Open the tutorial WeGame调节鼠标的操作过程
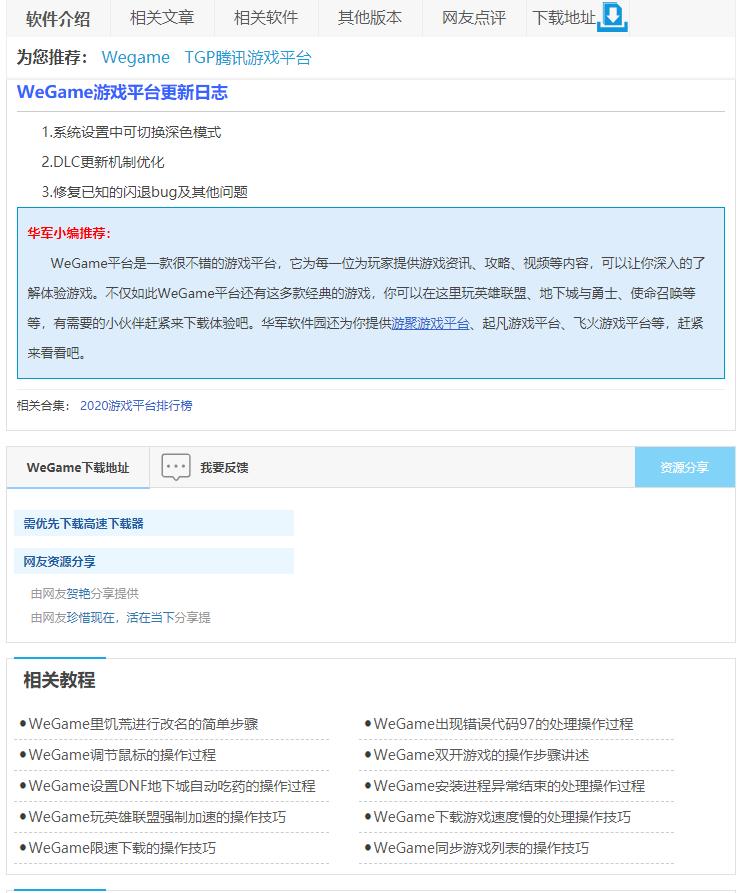 coord(122,755)
